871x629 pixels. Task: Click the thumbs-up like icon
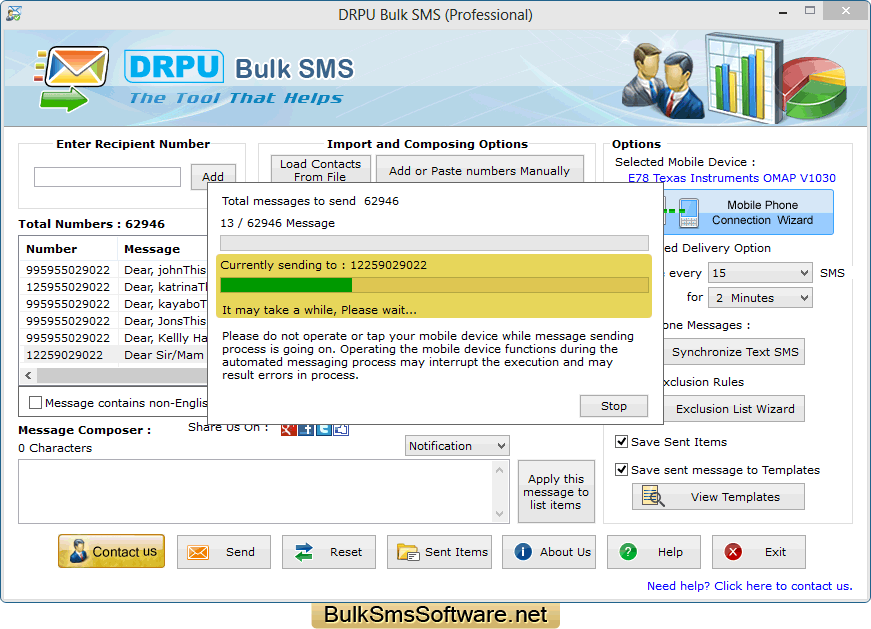coord(341,430)
